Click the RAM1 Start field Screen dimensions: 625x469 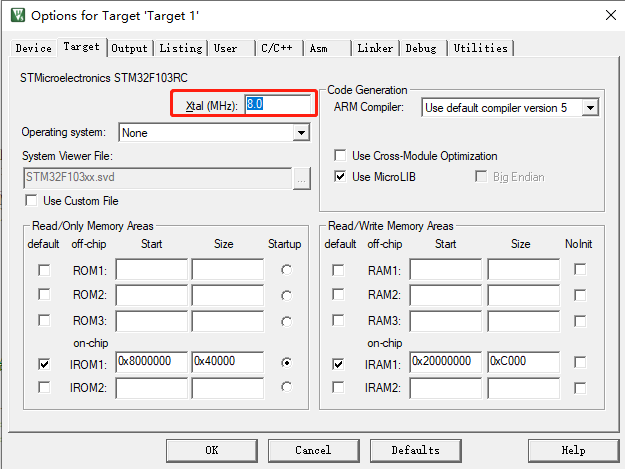[446, 270]
